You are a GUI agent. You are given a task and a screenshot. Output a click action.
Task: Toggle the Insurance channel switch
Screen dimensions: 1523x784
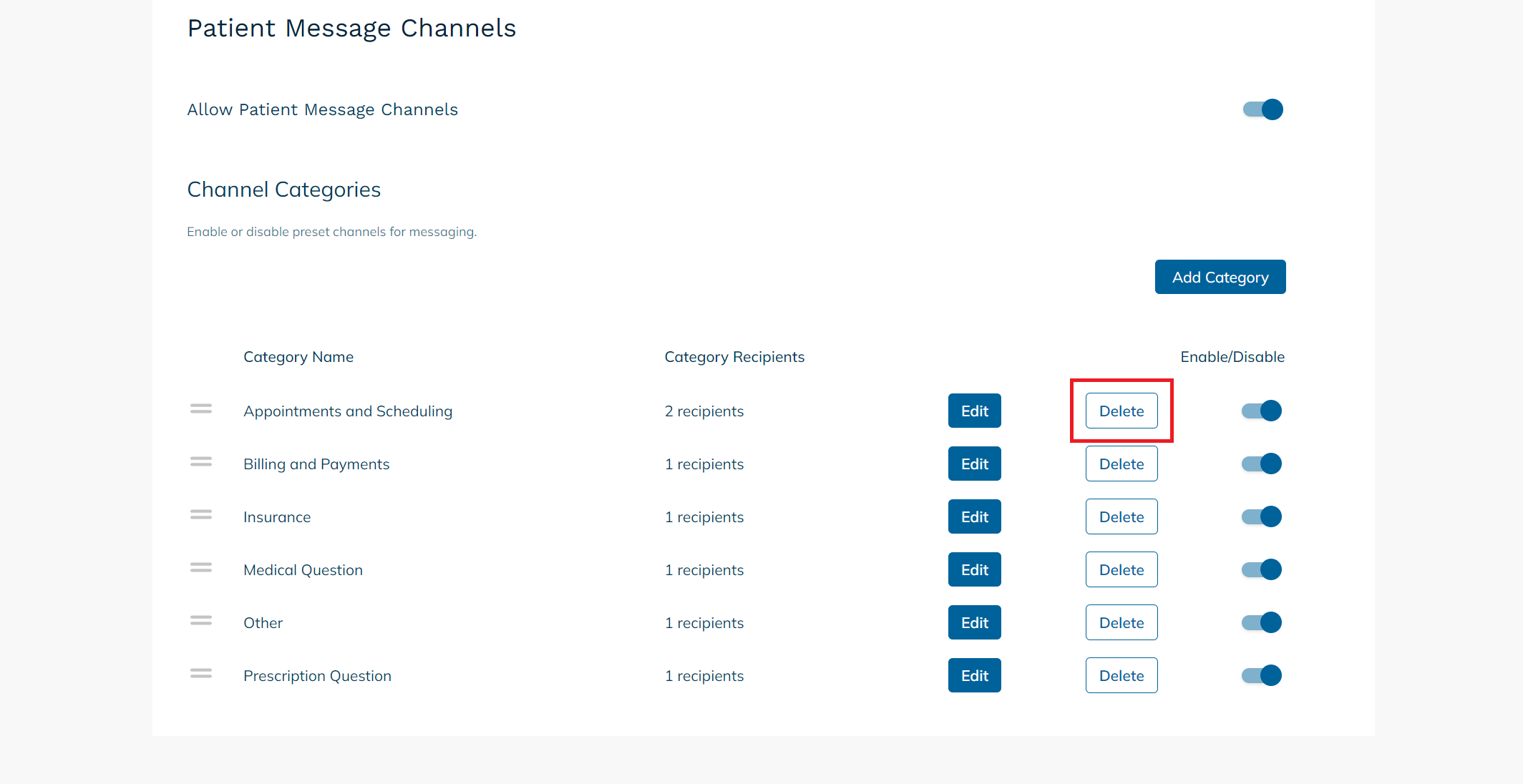pyautogui.click(x=1262, y=516)
